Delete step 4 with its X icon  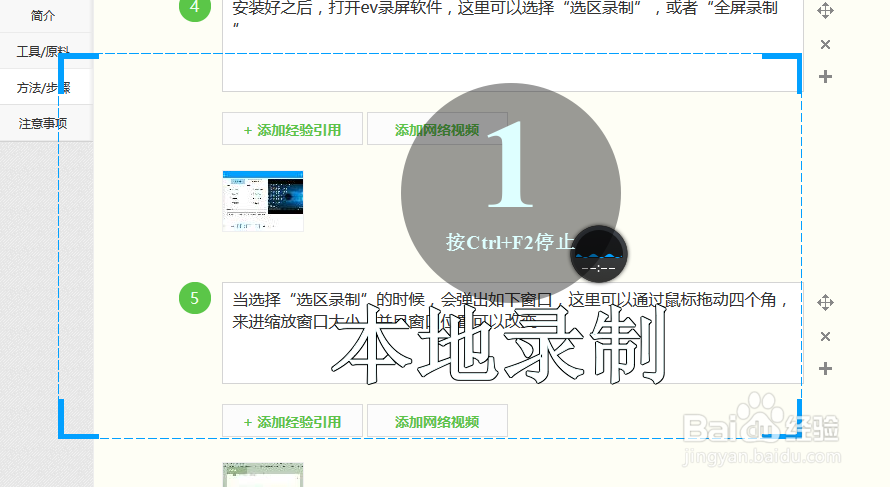pos(825,44)
